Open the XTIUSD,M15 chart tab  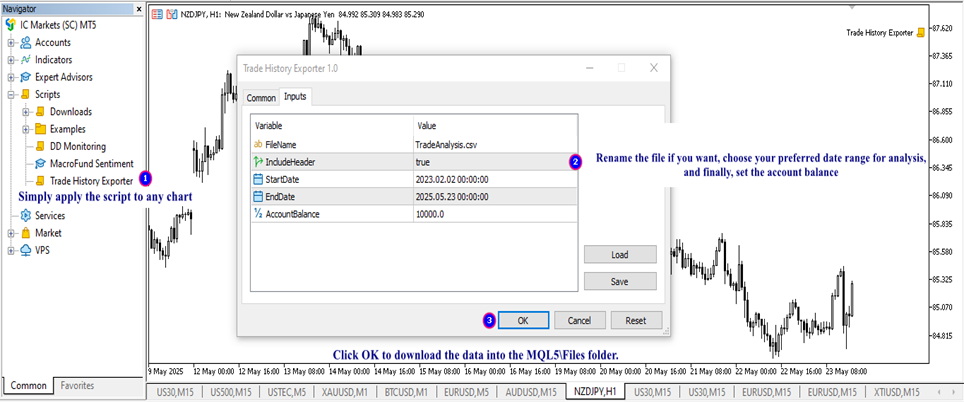(x=895, y=392)
